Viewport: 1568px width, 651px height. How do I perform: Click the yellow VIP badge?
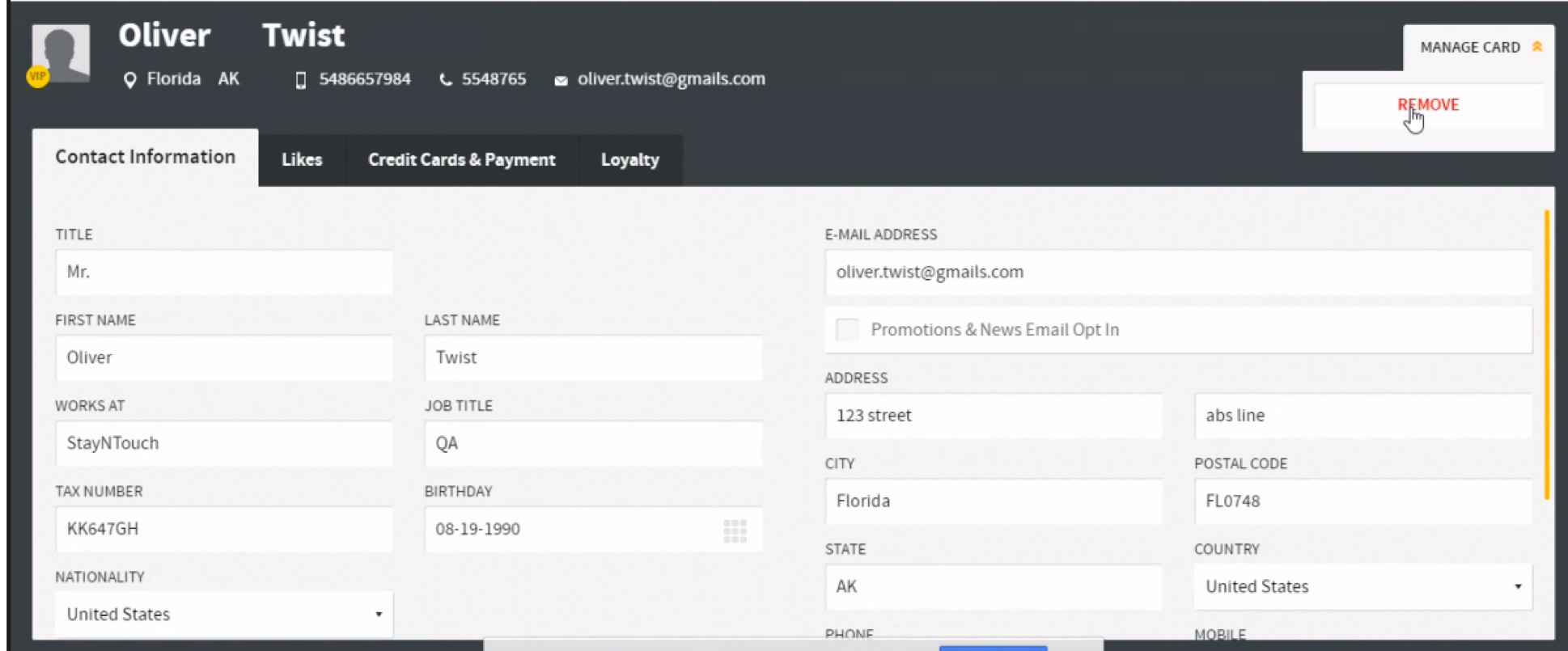[38, 76]
